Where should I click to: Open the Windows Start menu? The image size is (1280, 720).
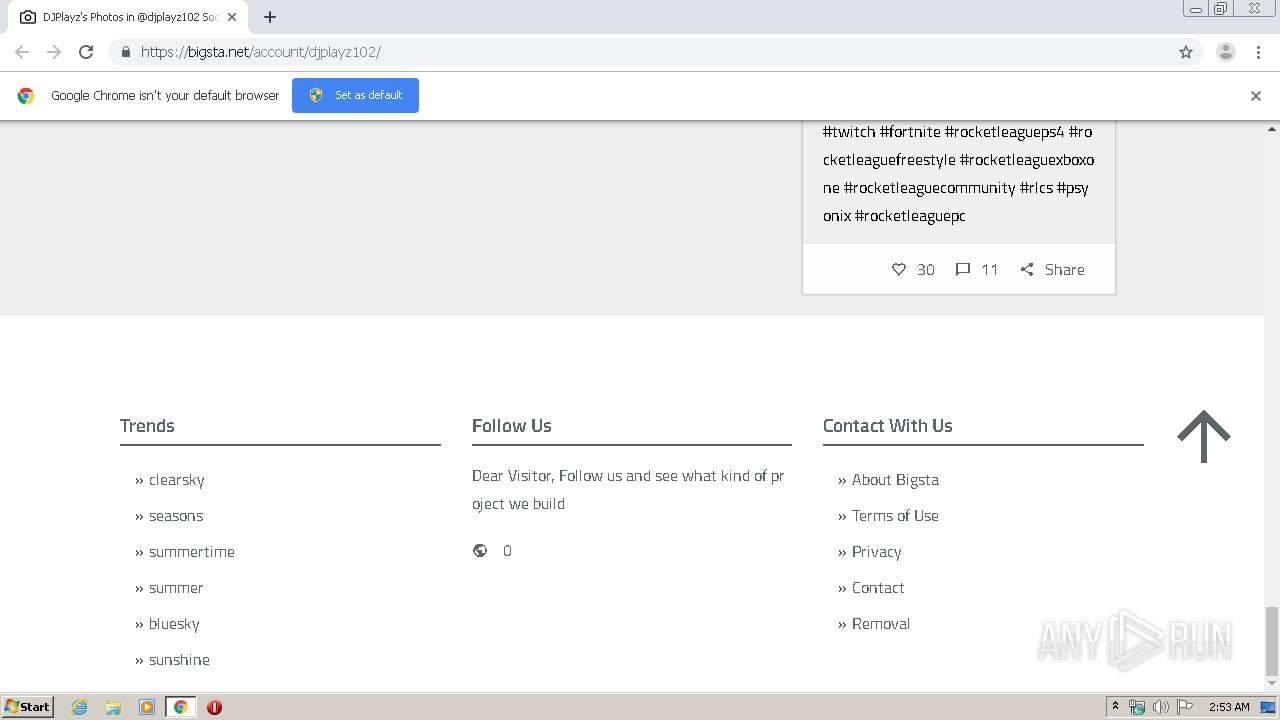[x=28, y=706]
